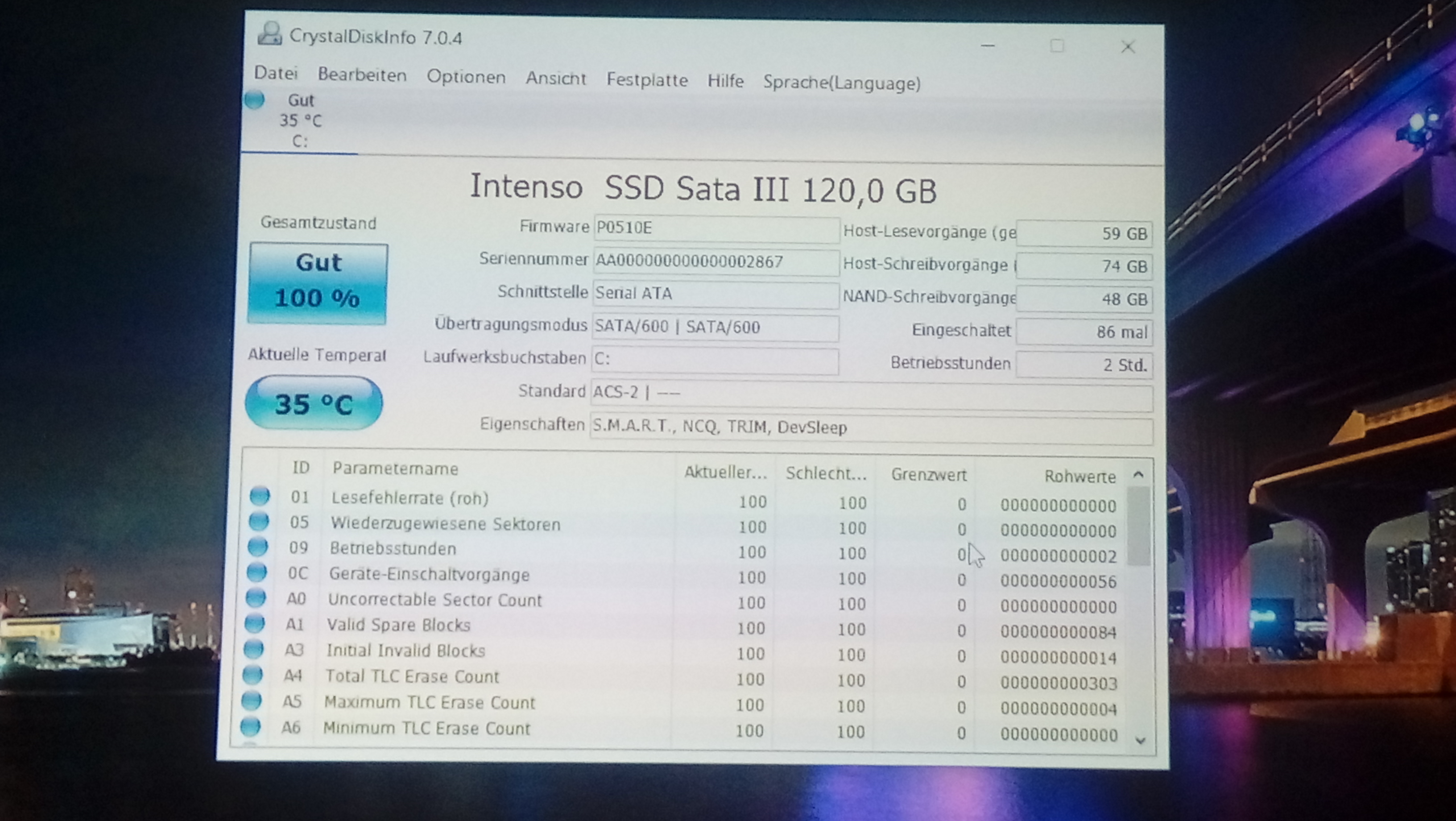The width and height of the screenshot is (1456, 821).
Task: Click the Eingeschaltet 86 mal value
Action: (1084, 332)
